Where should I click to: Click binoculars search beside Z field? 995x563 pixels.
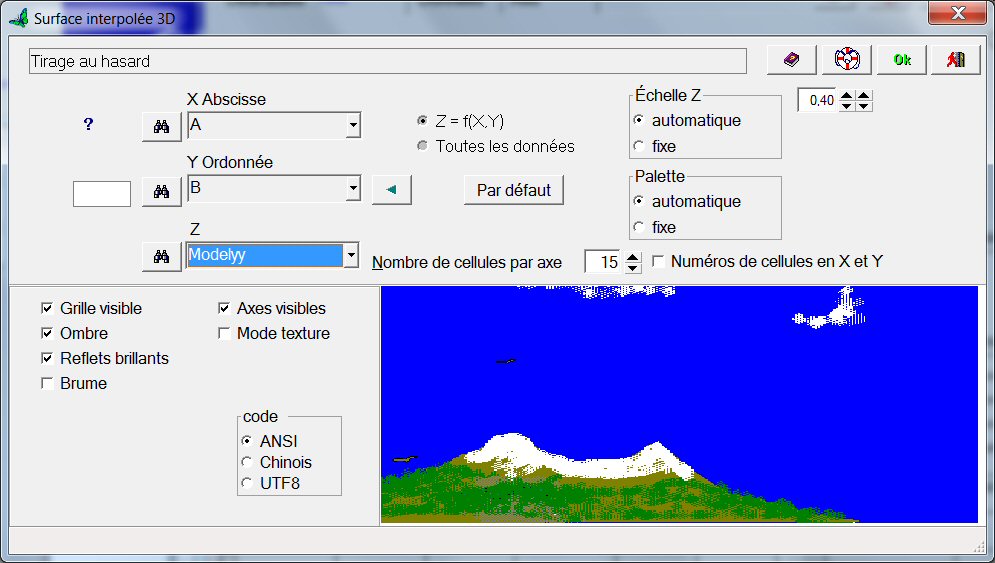[x=161, y=256]
